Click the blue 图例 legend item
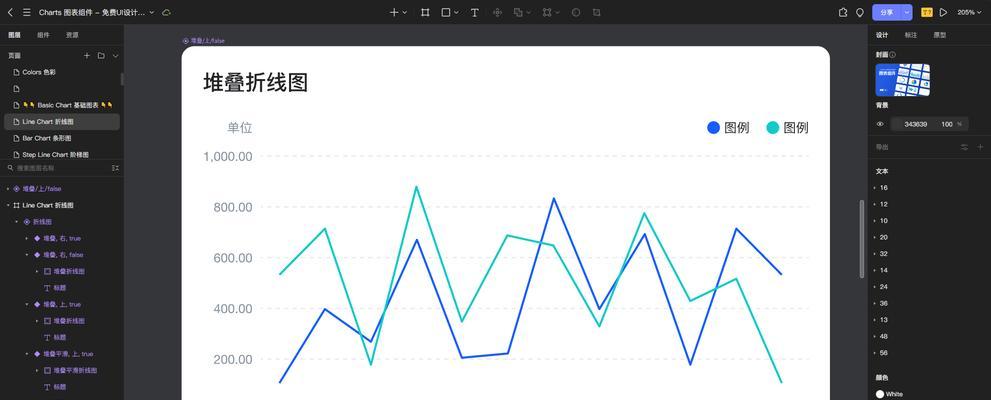The image size is (991, 400). coord(728,128)
